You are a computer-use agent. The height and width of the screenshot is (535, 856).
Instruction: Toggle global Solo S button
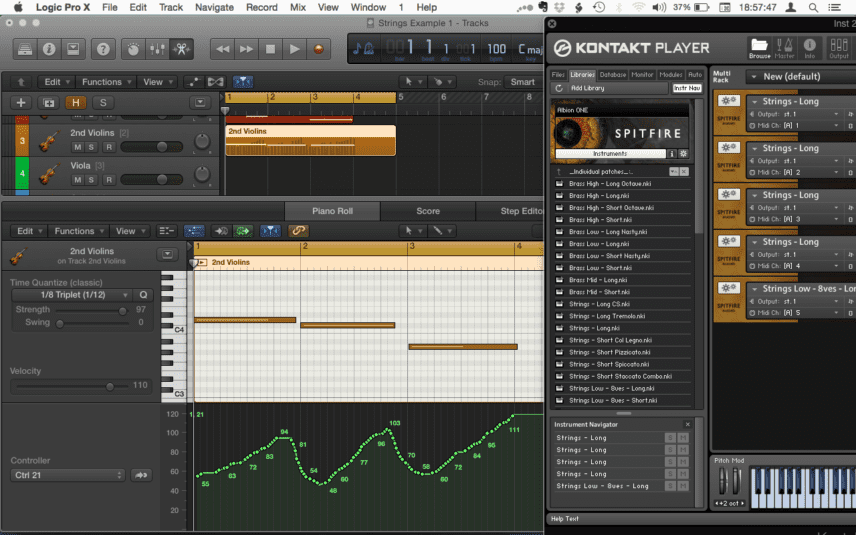point(103,102)
